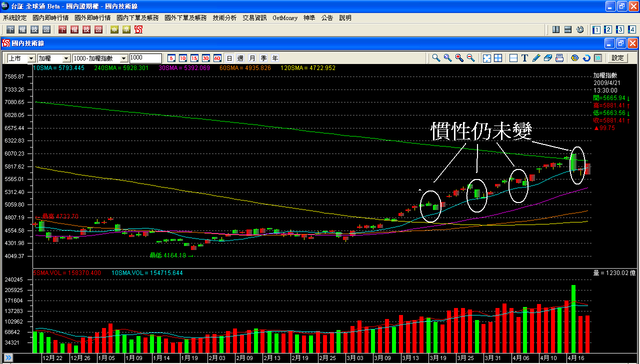Image resolution: width=640 pixels, height=364 pixels.
Task: Restore the 國內技術線 inner window
Action: click(x=621, y=43)
